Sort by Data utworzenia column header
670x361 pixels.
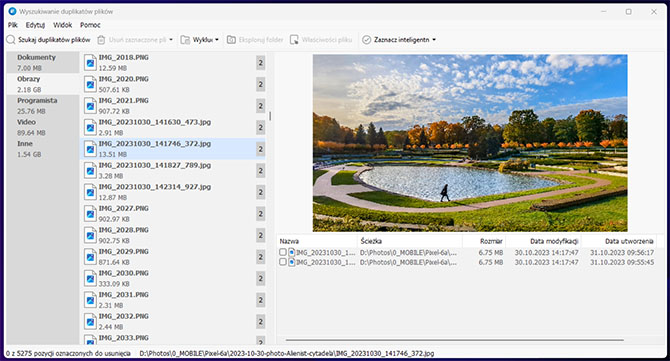click(x=619, y=241)
